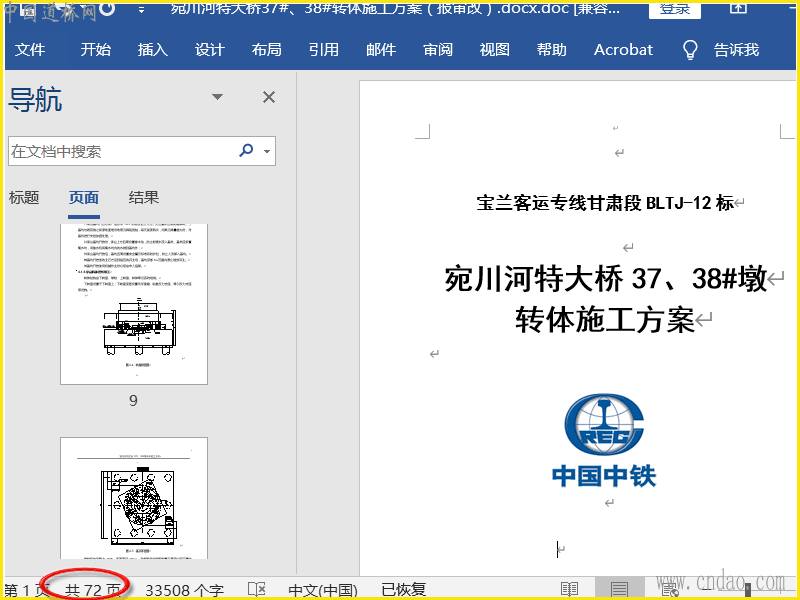The image size is (800, 600).
Task: Click the 登录 sign-in button
Action: (674, 10)
